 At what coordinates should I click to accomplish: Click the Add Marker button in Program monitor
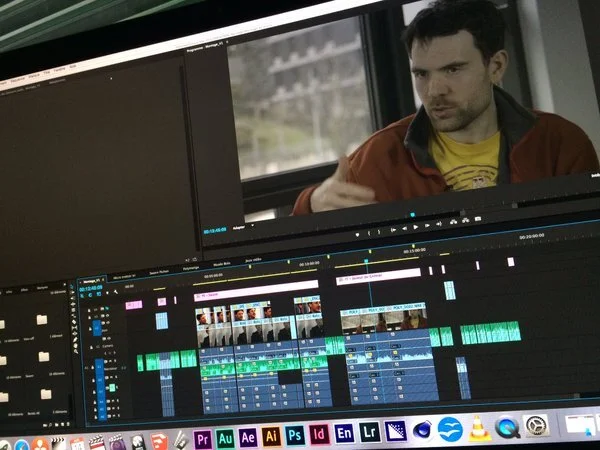point(357,235)
